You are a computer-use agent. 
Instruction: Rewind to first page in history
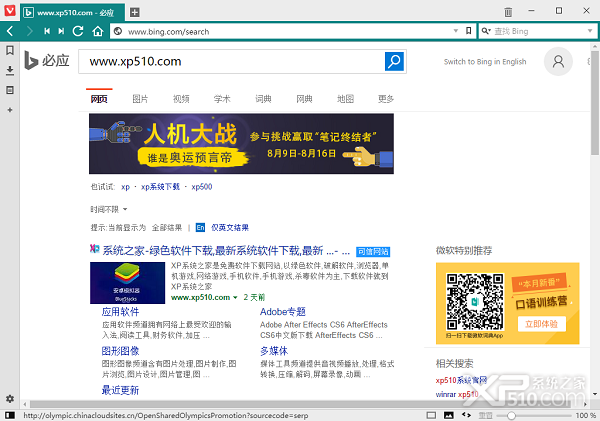pos(47,31)
